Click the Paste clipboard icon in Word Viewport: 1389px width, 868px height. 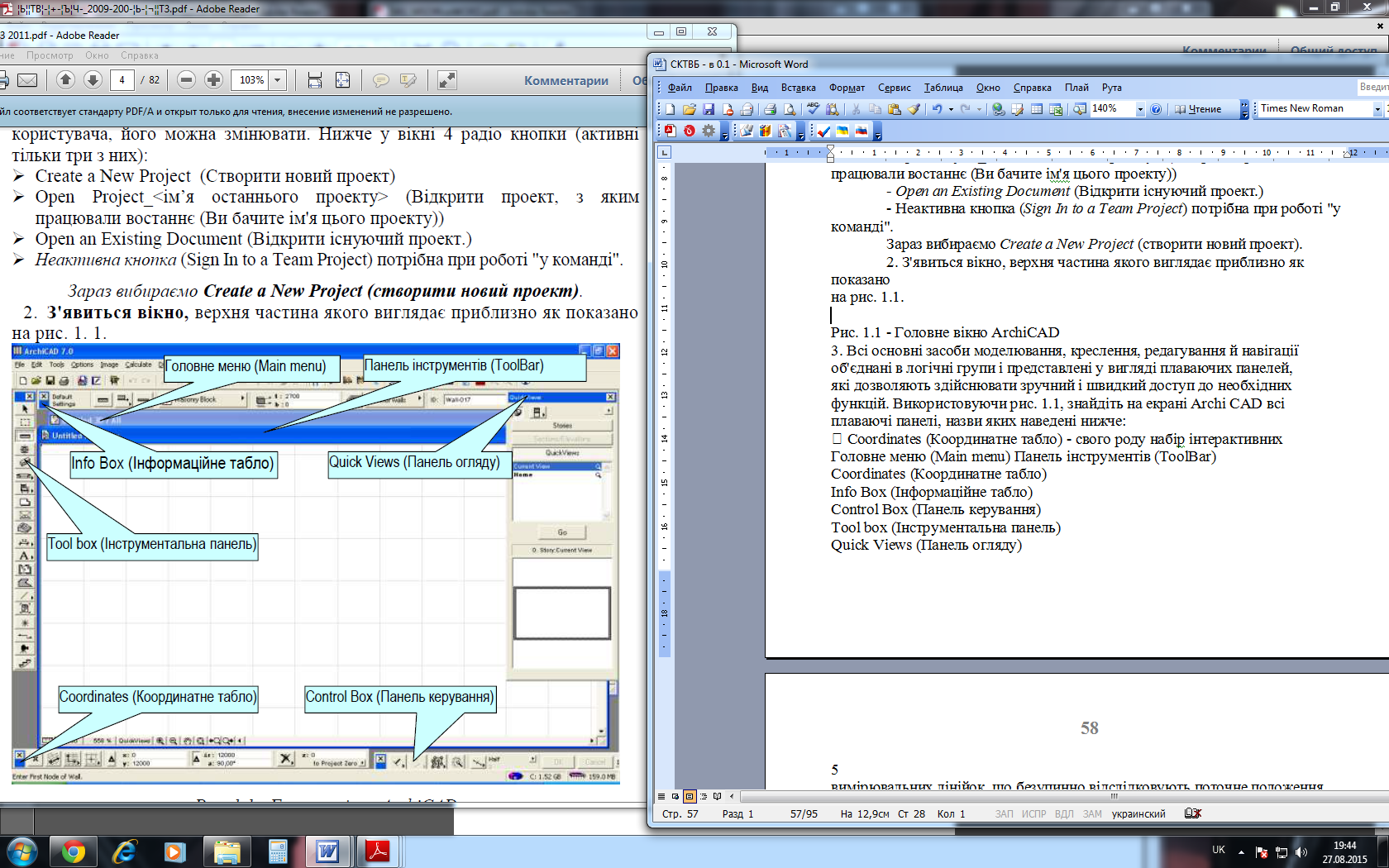click(895, 109)
